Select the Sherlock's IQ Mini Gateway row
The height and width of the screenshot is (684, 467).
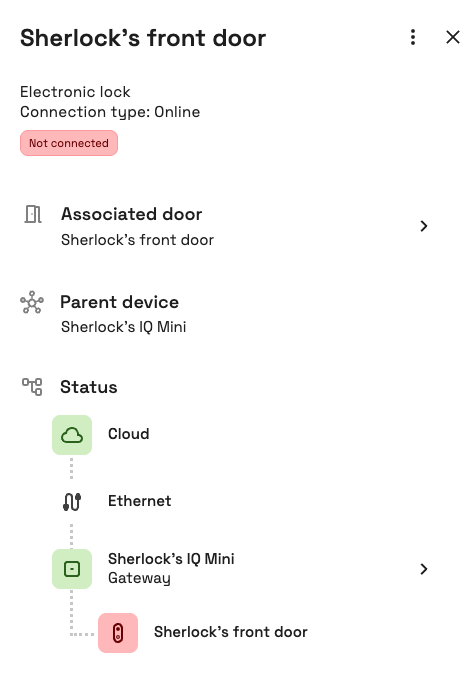click(241, 569)
